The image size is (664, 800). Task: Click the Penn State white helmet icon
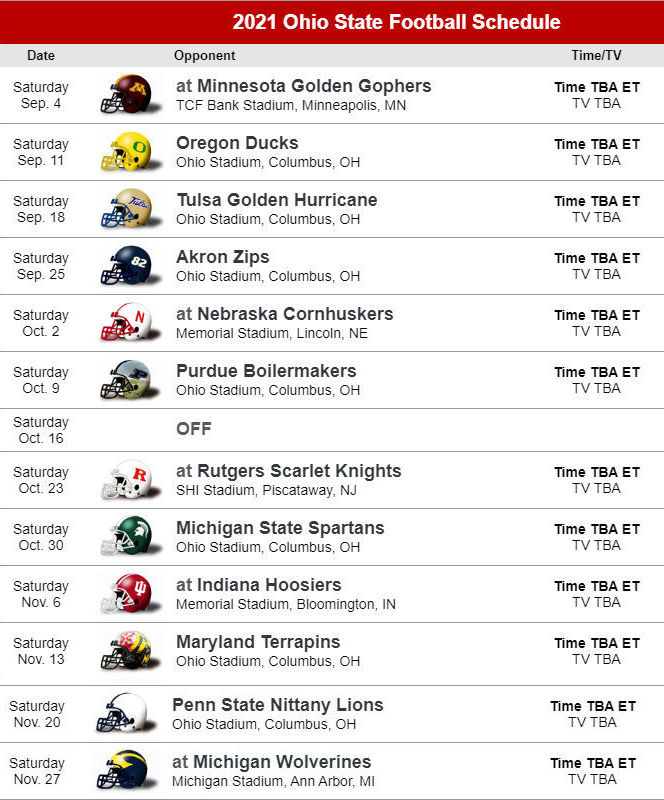tap(127, 714)
